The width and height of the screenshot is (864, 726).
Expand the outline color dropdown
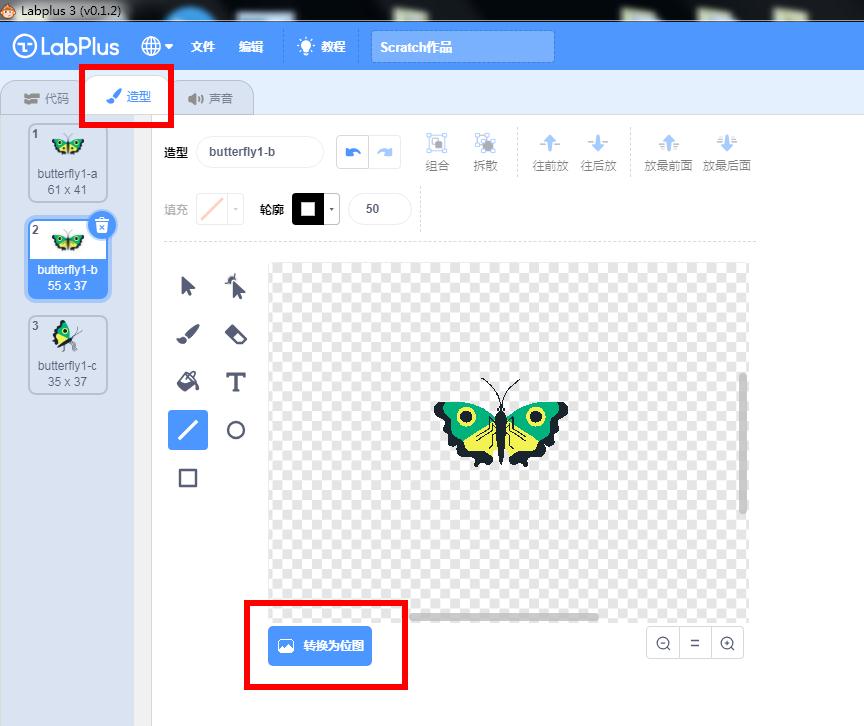332,209
